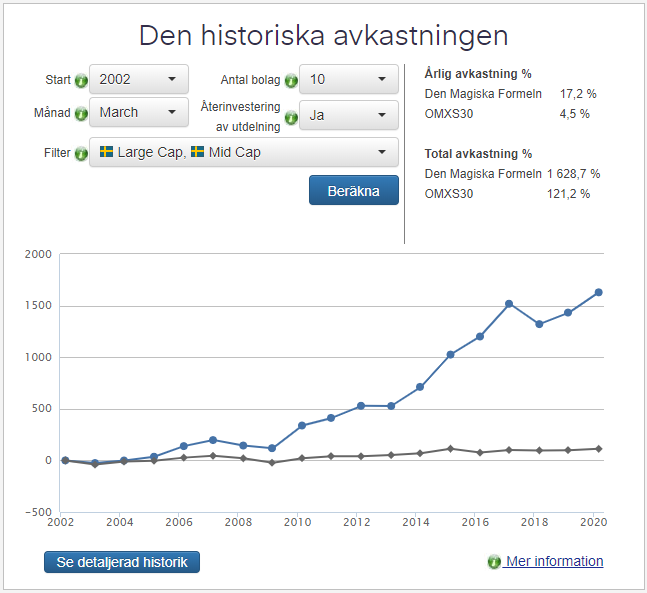Click info icon for Återinvestering av utdelning
647x593 pixels.
(x=291, y=117)
